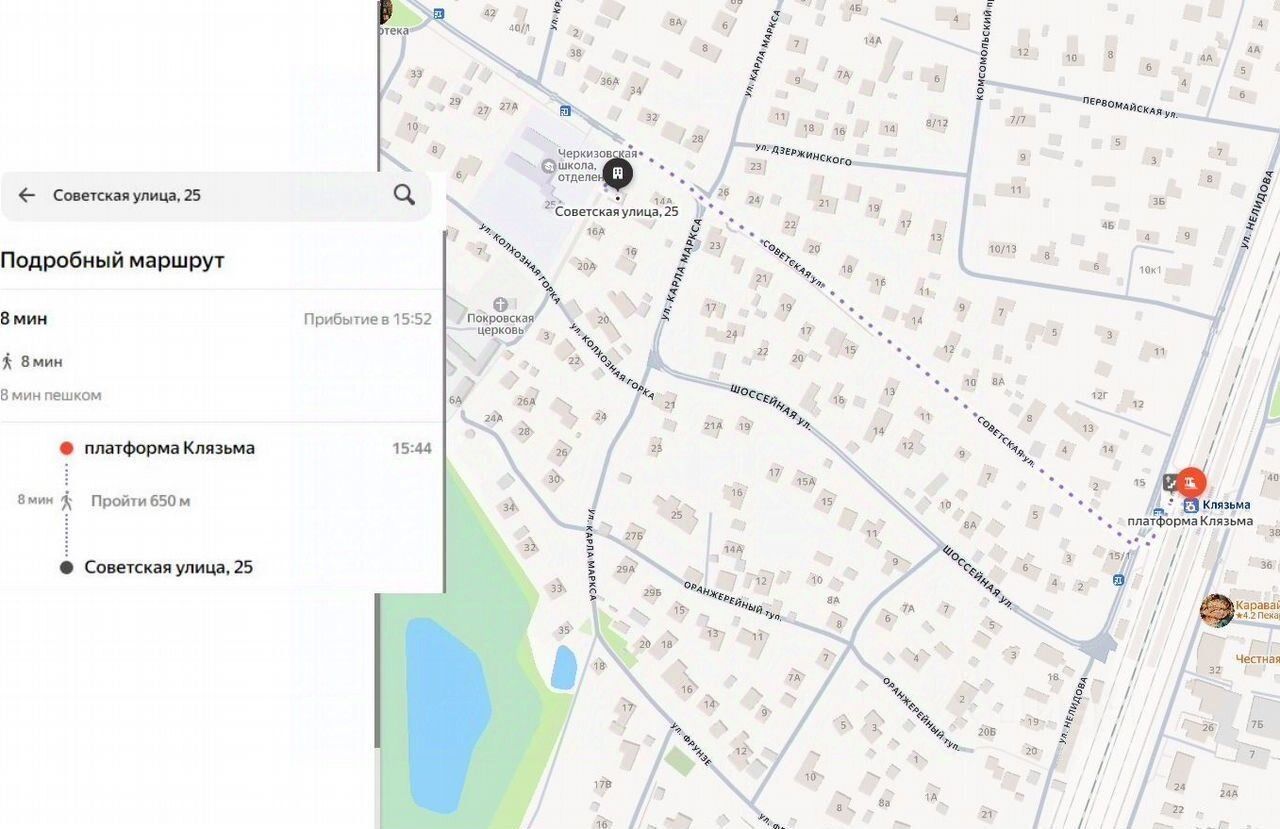Click the walking figure icon next to Пройти 650 м
1280x829 pixels.
(67, 500)
